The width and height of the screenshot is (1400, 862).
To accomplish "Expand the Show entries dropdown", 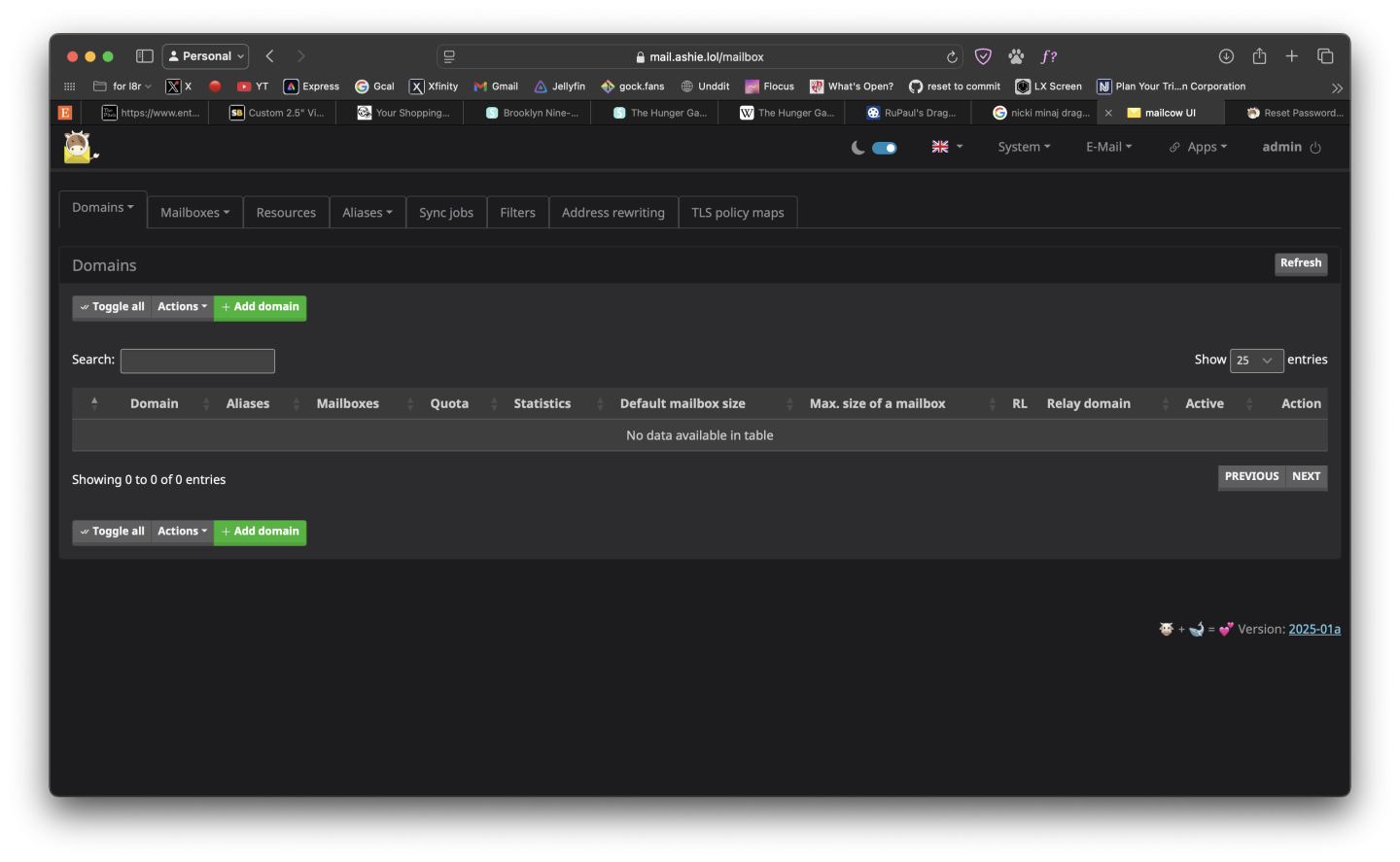I will pyautogui.click(x=1256, y=361).
